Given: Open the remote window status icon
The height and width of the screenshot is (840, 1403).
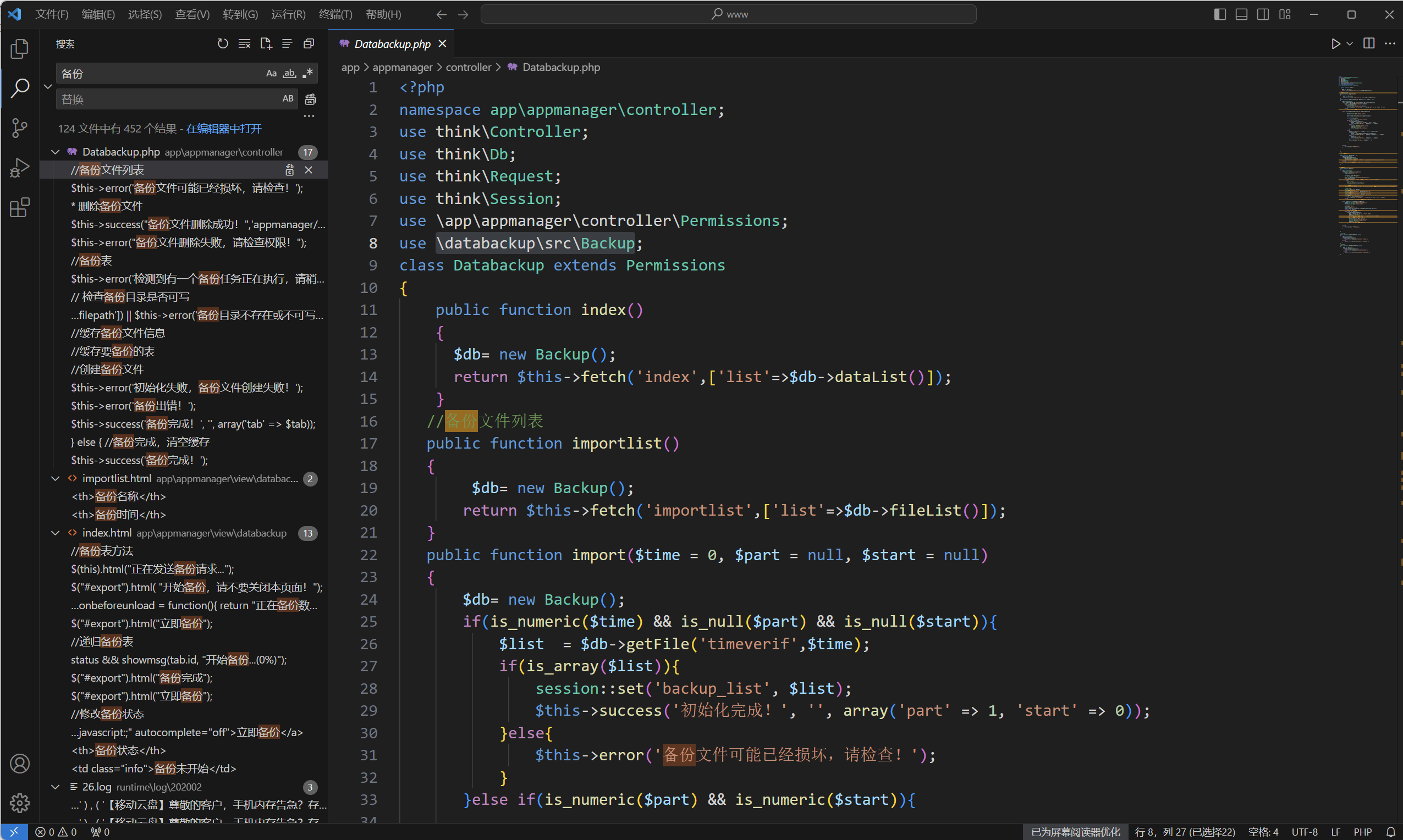Looking at the screenshot, I should tap(14, 832).
